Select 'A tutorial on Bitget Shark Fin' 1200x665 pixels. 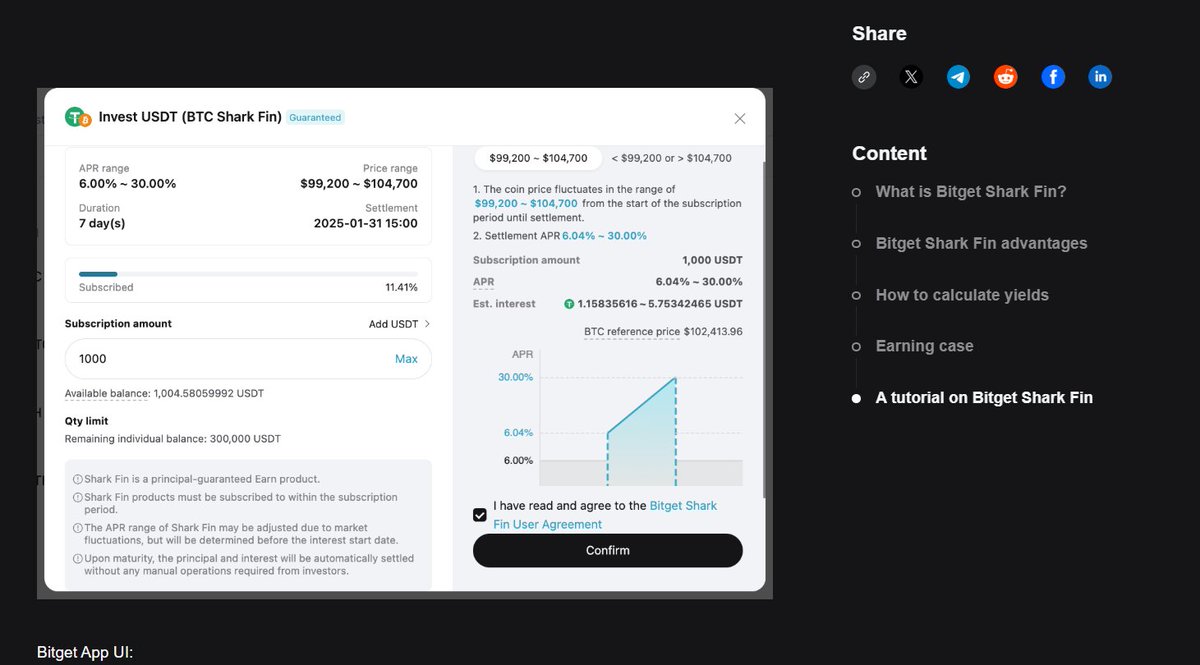984,398
